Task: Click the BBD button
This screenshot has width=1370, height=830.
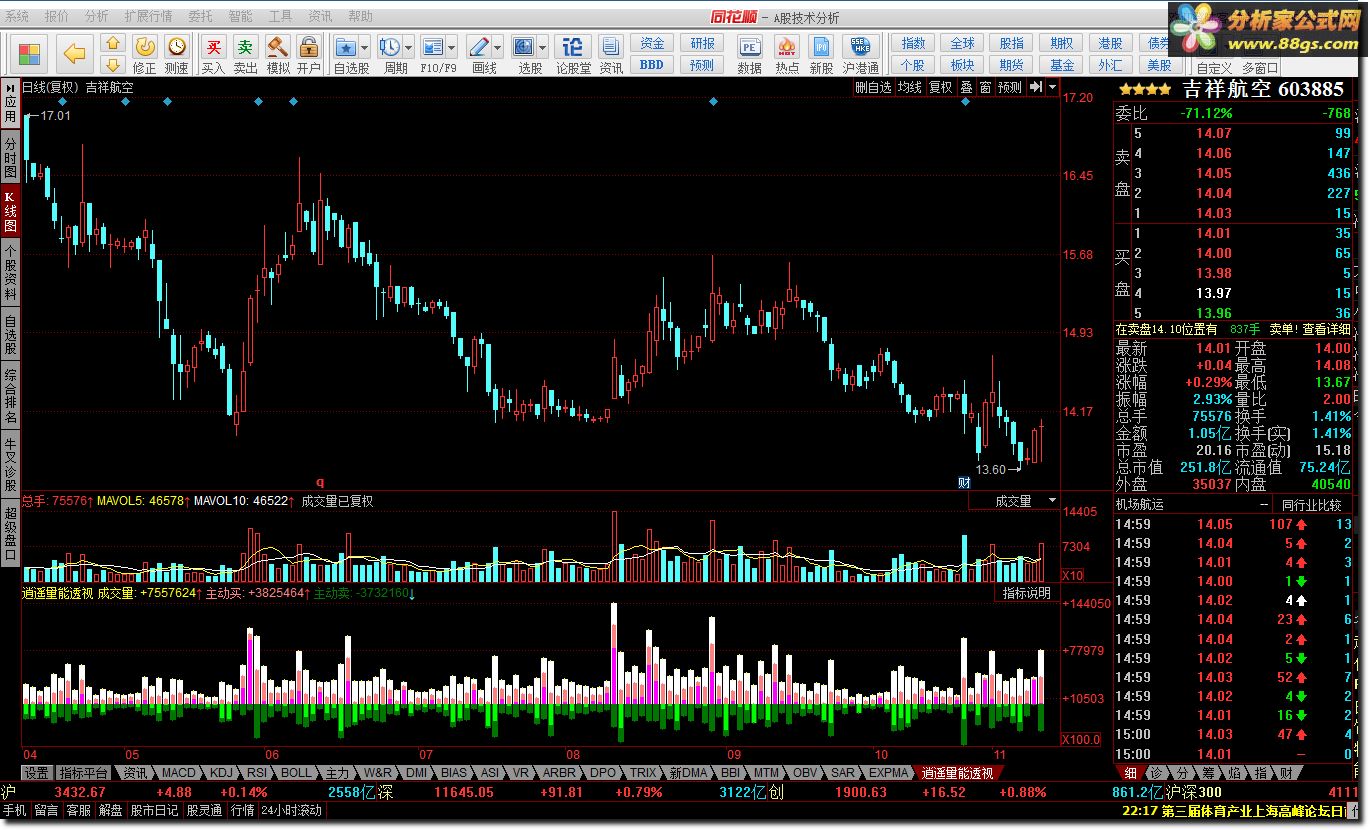Action: (x=652, y=65)
